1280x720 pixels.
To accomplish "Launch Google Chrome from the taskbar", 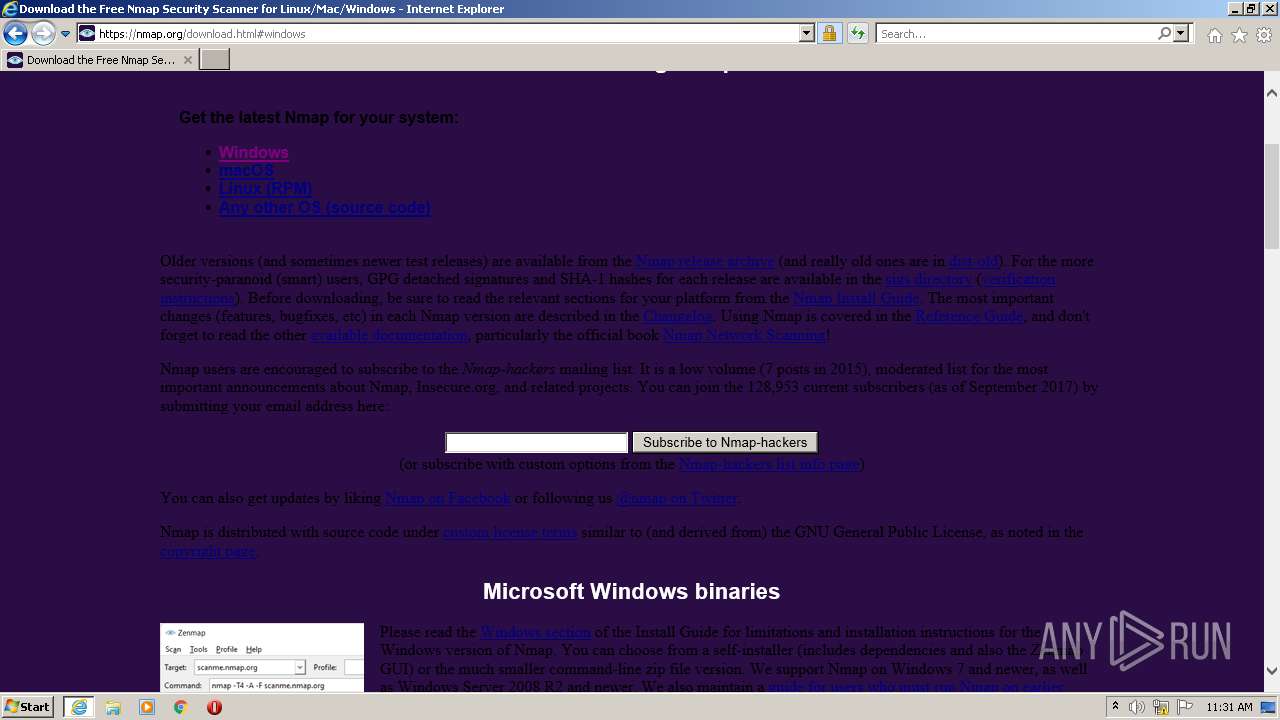I will pos(181,707).
